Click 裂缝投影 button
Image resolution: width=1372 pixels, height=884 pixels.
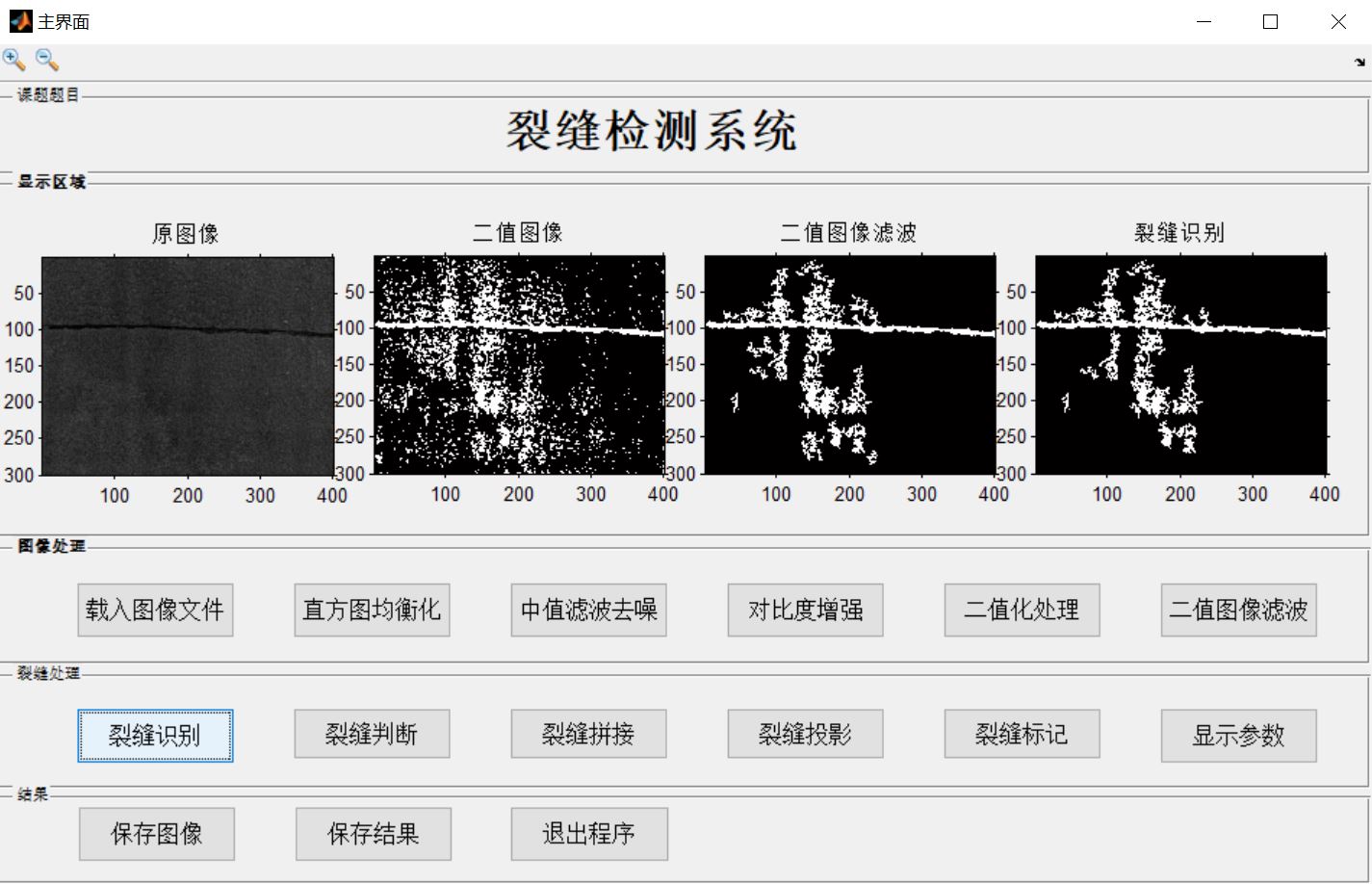click(x=805, y=736)
